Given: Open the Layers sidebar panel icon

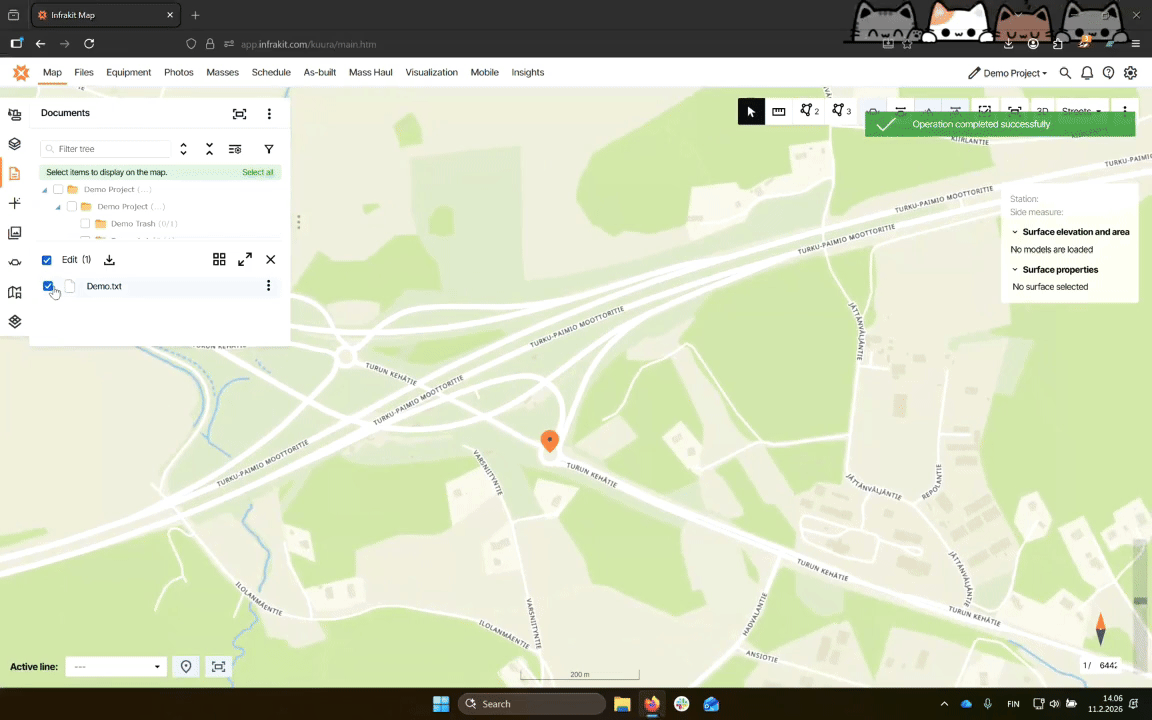Looking at the screenshot, I should point(14,144).
